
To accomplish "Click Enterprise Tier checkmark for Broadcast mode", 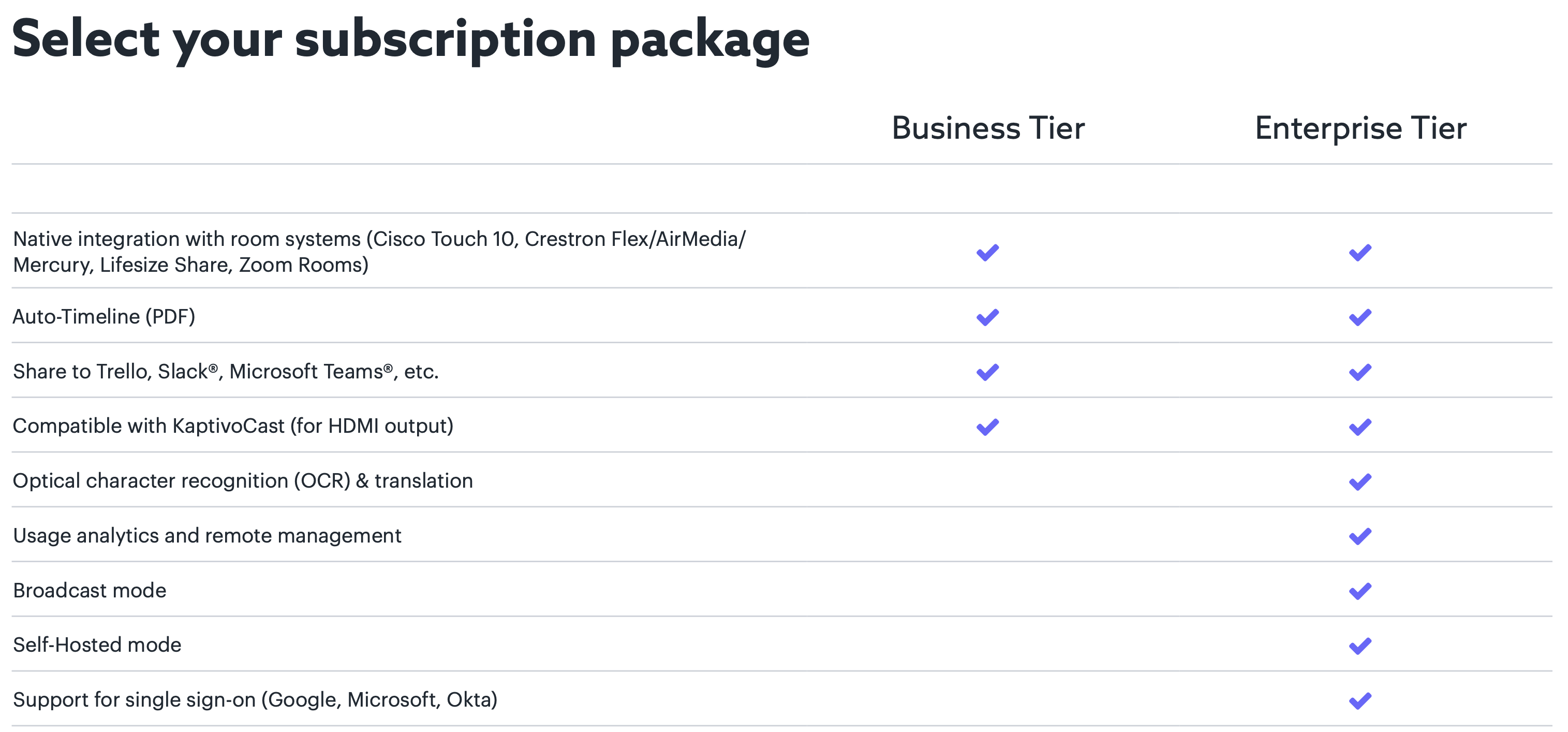I will 1360,591.
